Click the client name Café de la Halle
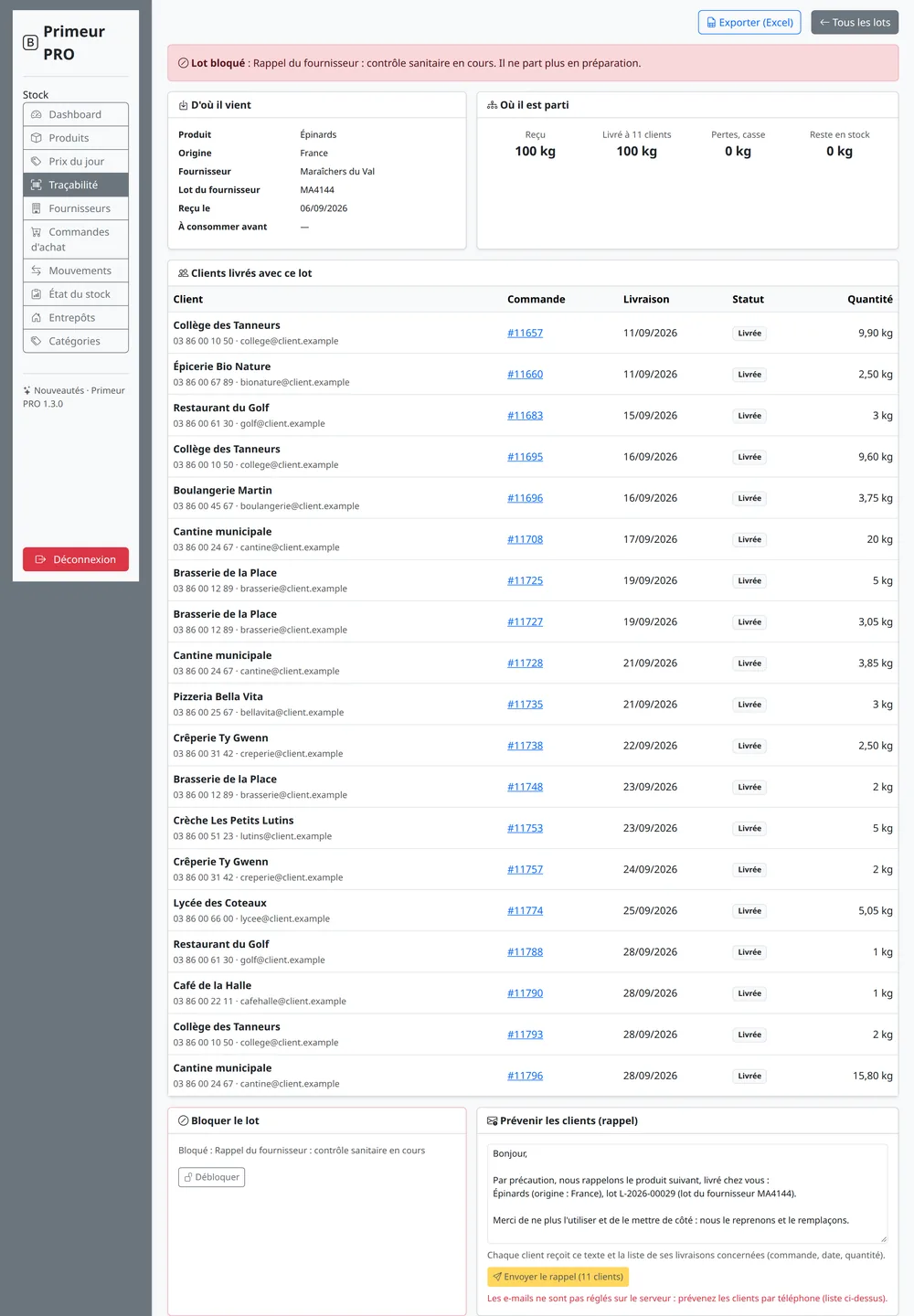This screenshot has height=1316, width=914. coord(212,985)
